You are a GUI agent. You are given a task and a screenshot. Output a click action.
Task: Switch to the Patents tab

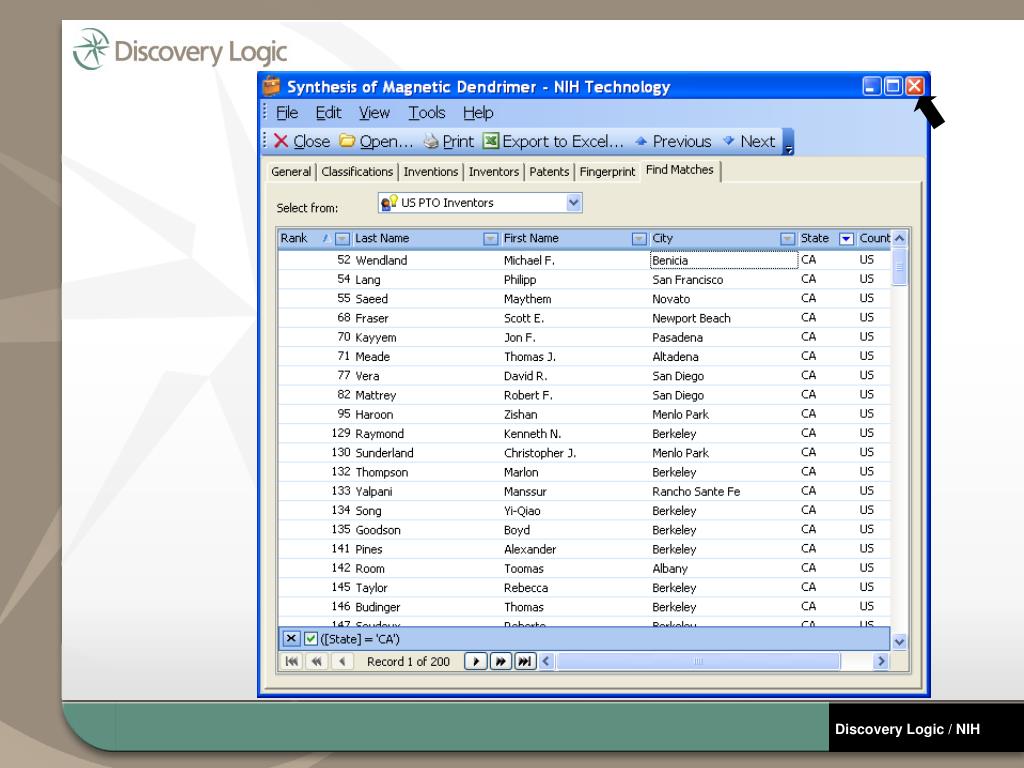[x=549, y=172]
